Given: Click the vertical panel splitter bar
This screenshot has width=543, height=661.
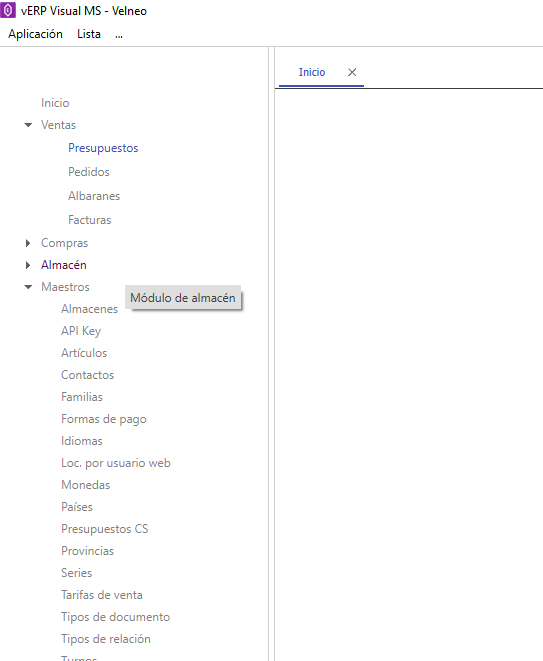Looking at the screenshot, I should 272,354.
